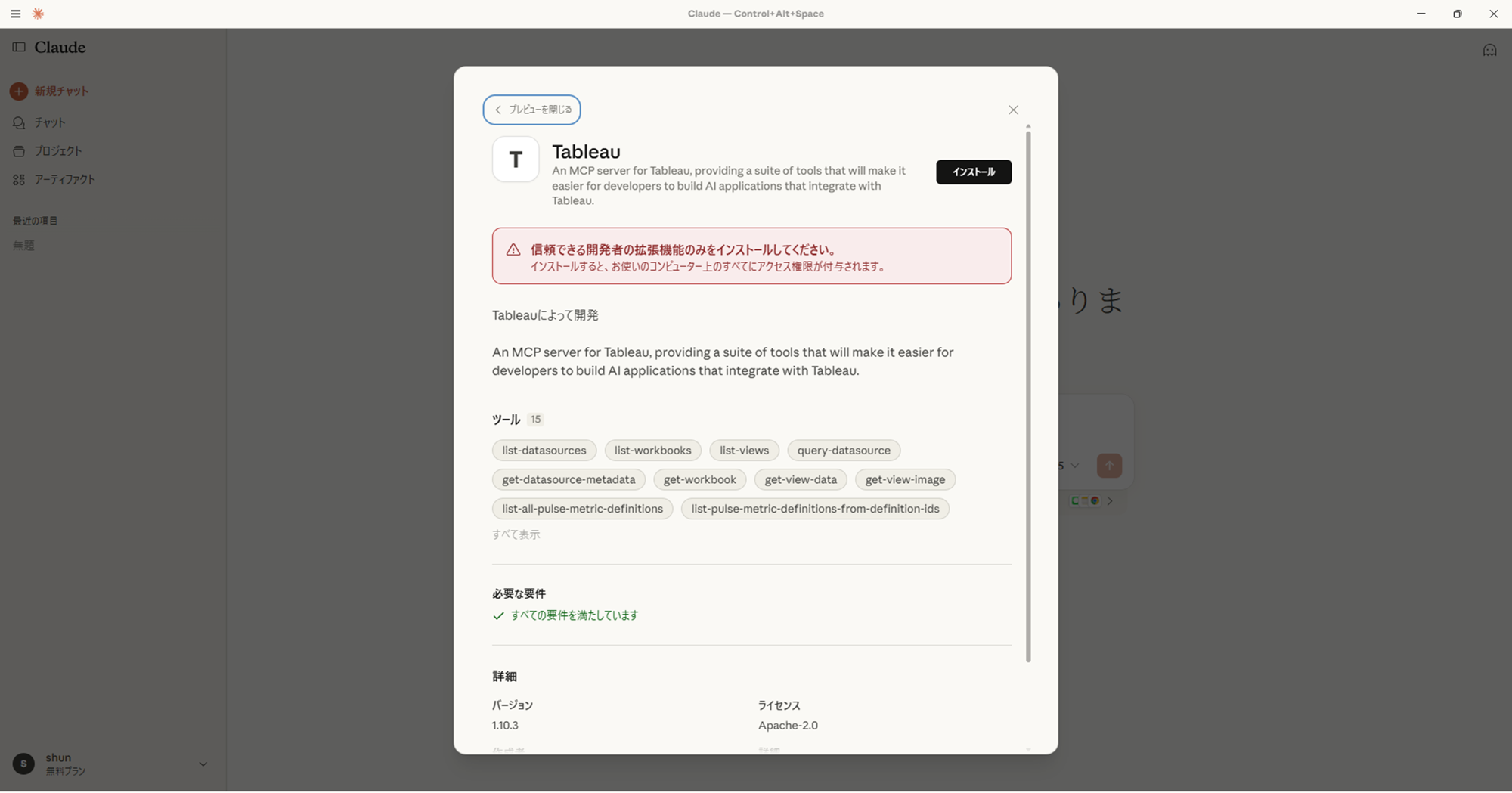This screenshot has height=793, width=1512.
Task: Click the Tableauによって開発 text
Action: (545, 315)
